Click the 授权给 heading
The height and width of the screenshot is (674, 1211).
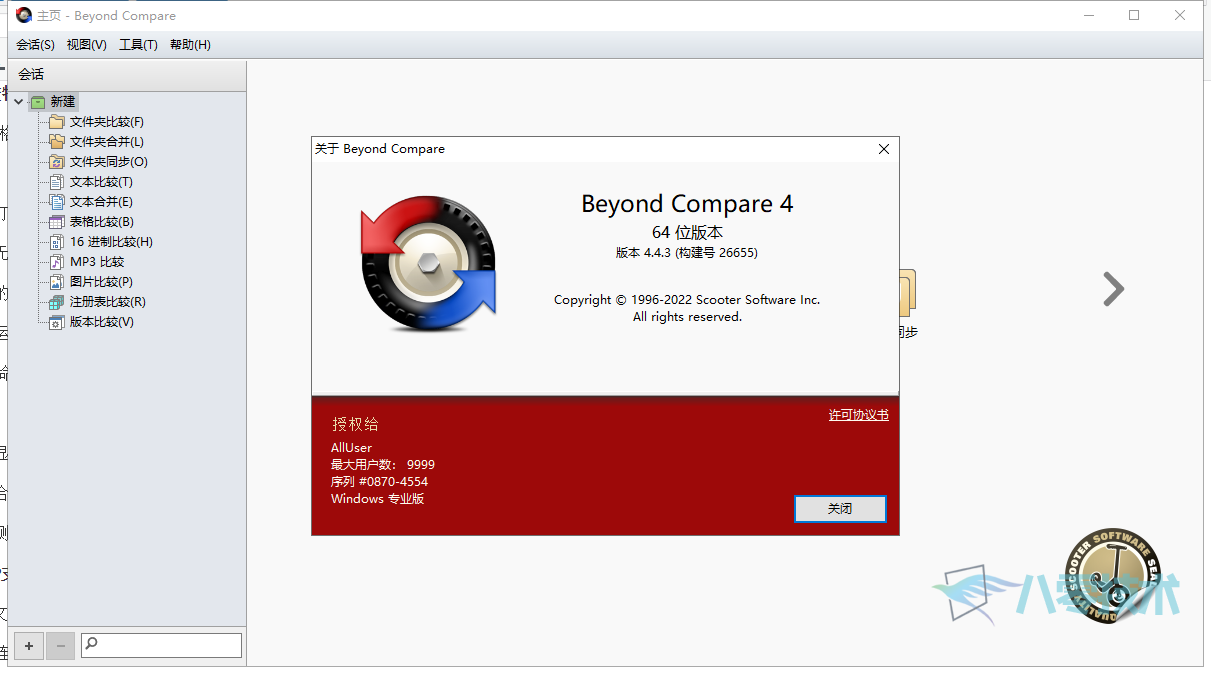[356, 425]
